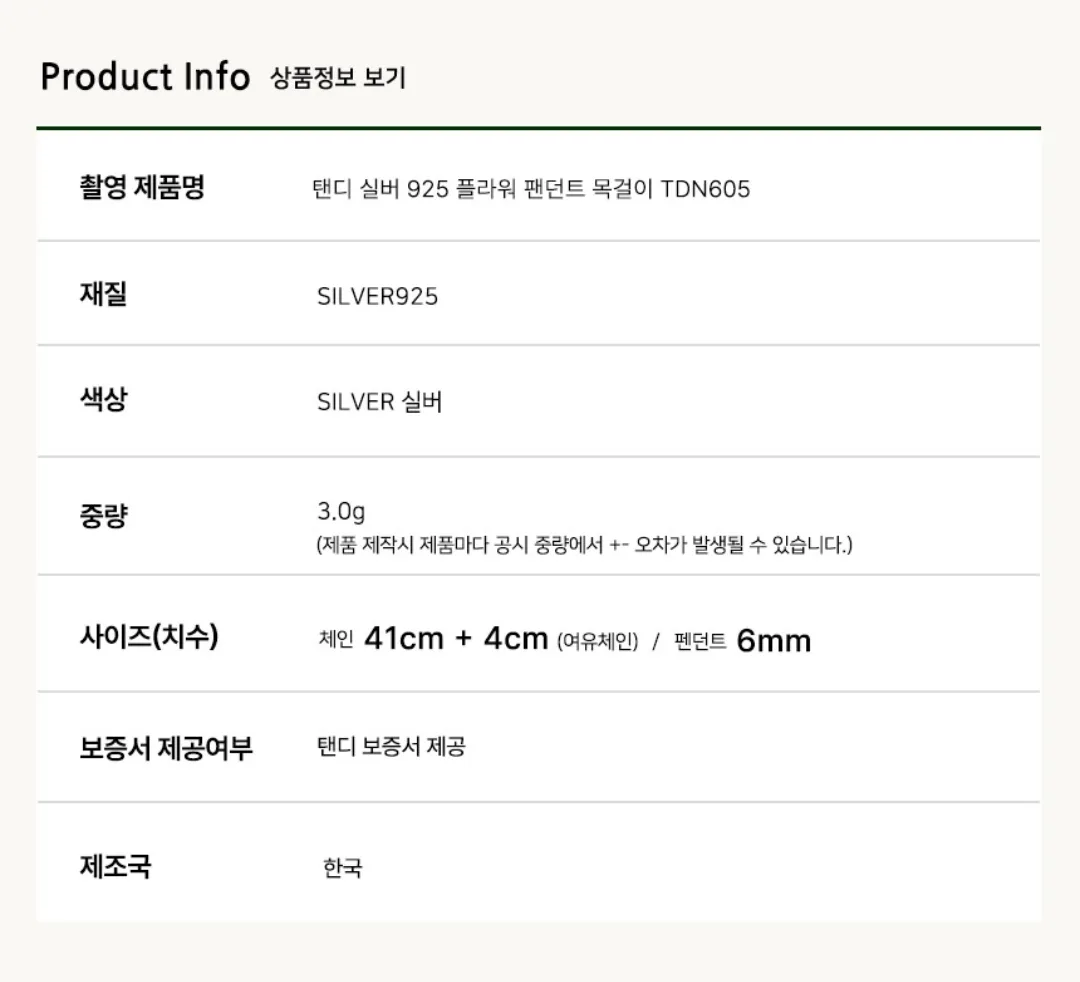This screenshot has height=982, width=1080.
Task: Select the 촬영 제품명 row label
Action: (142, 187)
